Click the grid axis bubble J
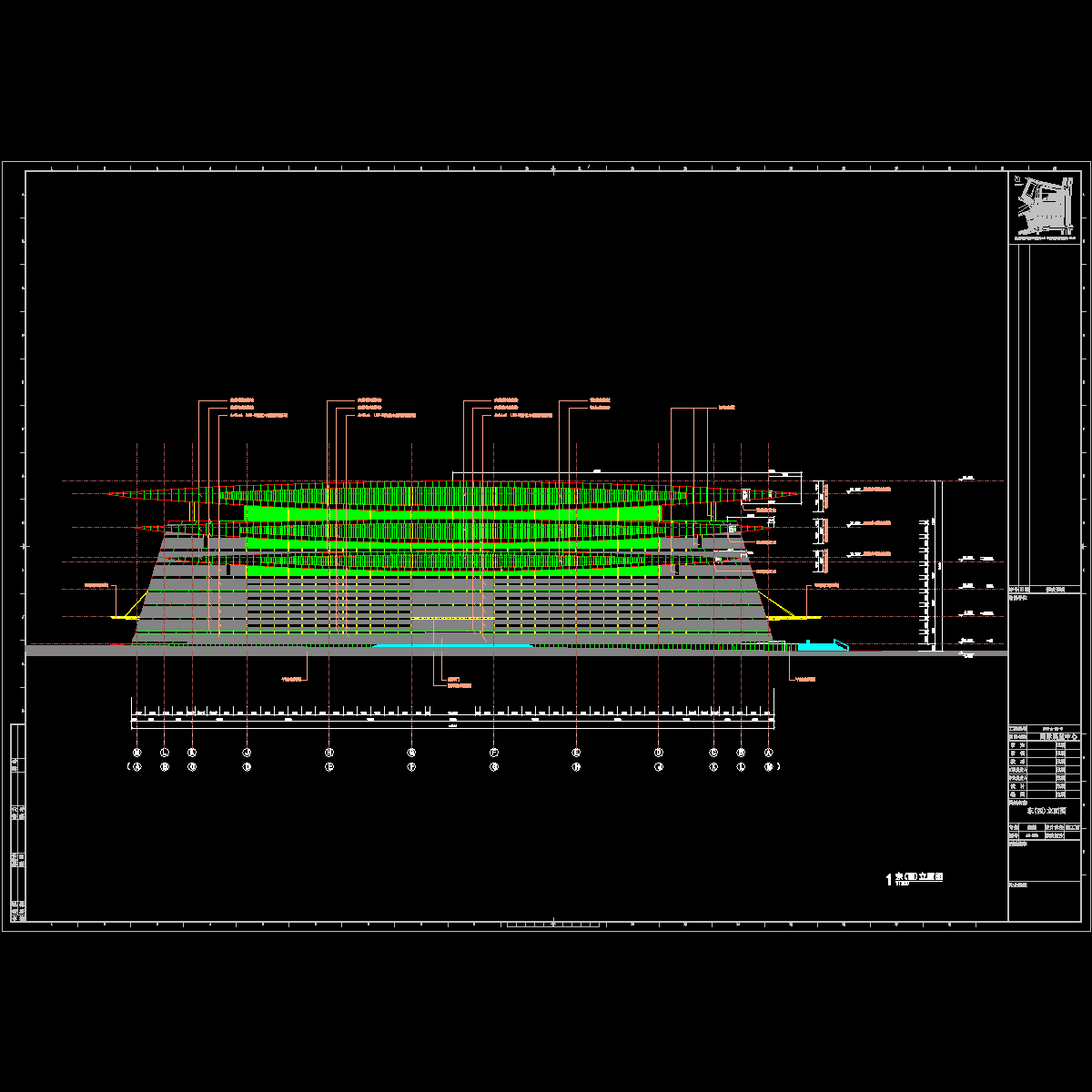 247,753
